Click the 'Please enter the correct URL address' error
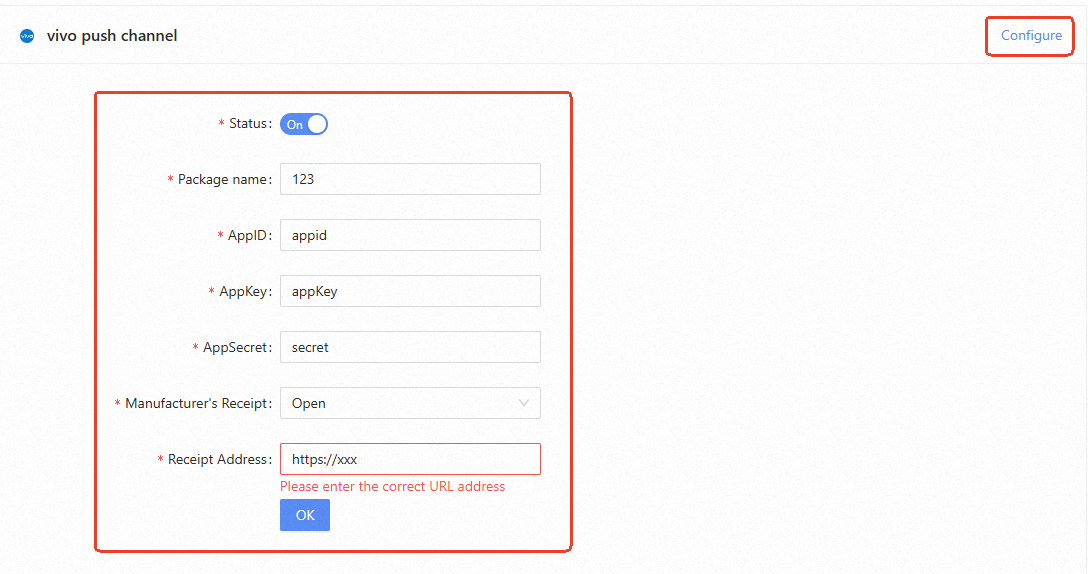This screenshot has height=574, width=1088. point(392,487)
